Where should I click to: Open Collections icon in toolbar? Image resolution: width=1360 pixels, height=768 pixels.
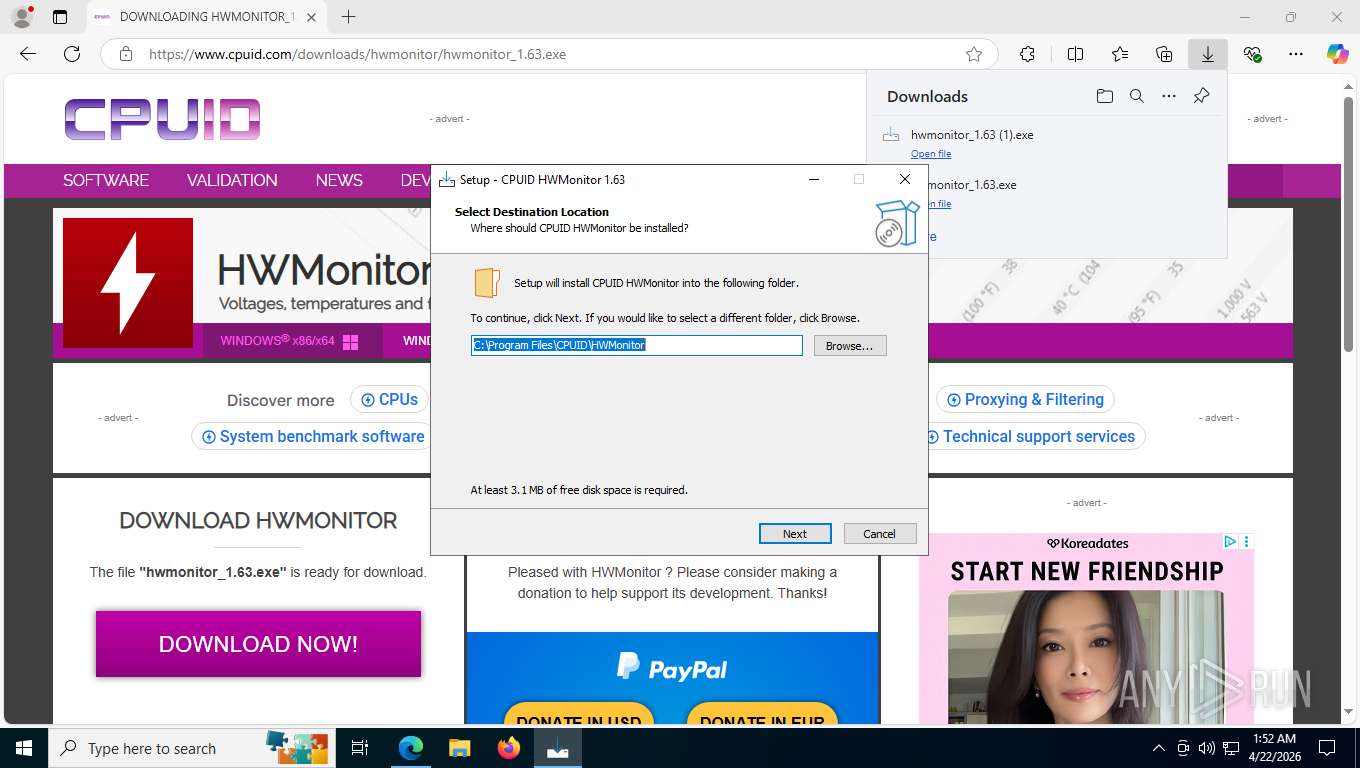click(1164, 54)
